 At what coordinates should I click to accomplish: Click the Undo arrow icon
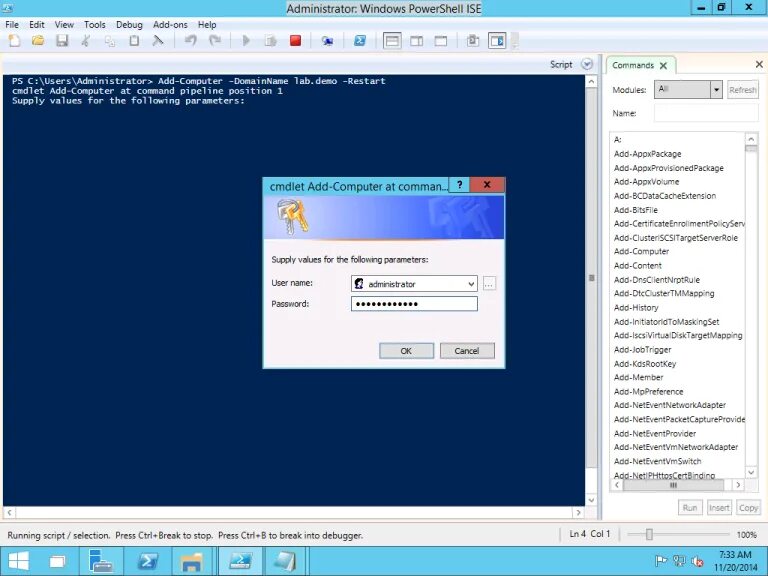click(x=191, y=41)
